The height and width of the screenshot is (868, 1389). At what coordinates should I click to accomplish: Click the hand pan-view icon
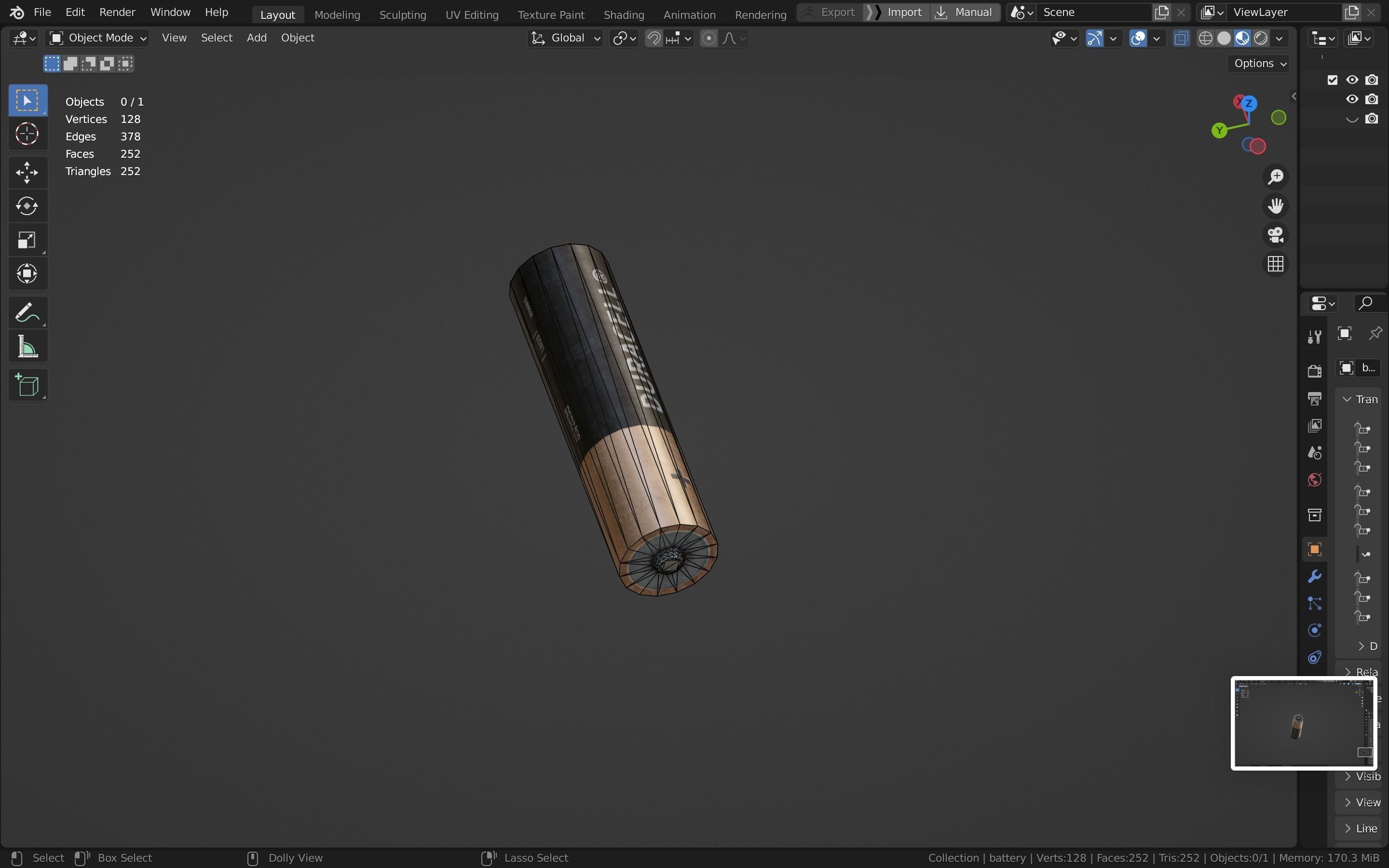(1275, 206)
